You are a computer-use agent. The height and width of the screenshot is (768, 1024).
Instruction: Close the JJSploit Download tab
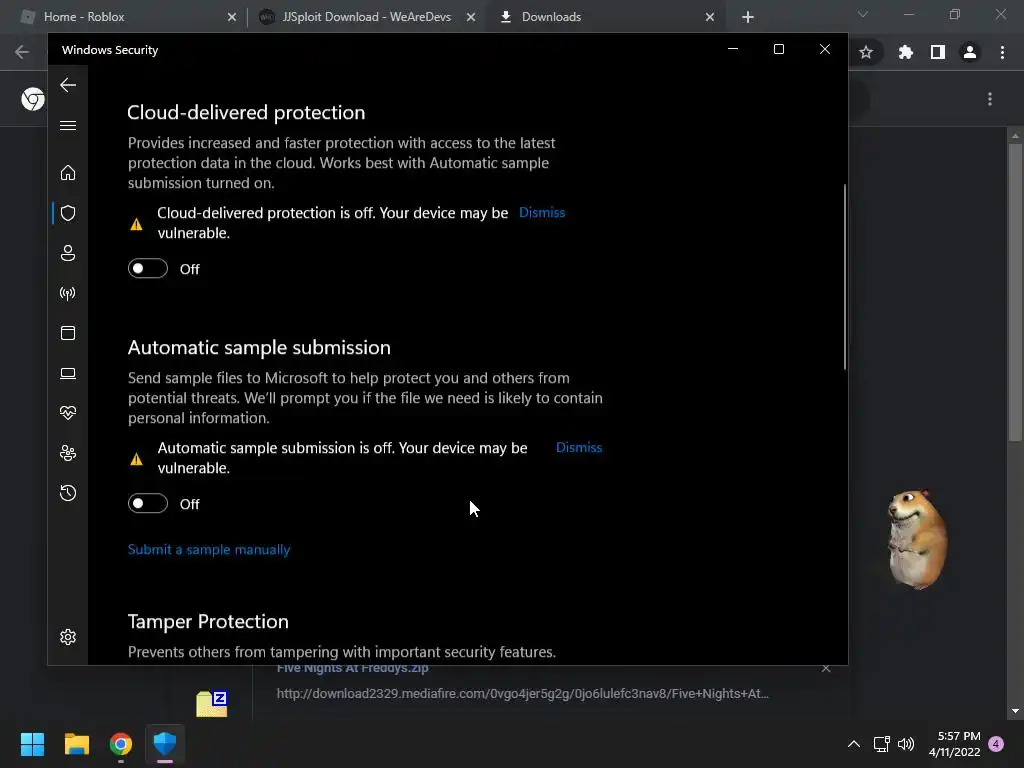[471, 17]
